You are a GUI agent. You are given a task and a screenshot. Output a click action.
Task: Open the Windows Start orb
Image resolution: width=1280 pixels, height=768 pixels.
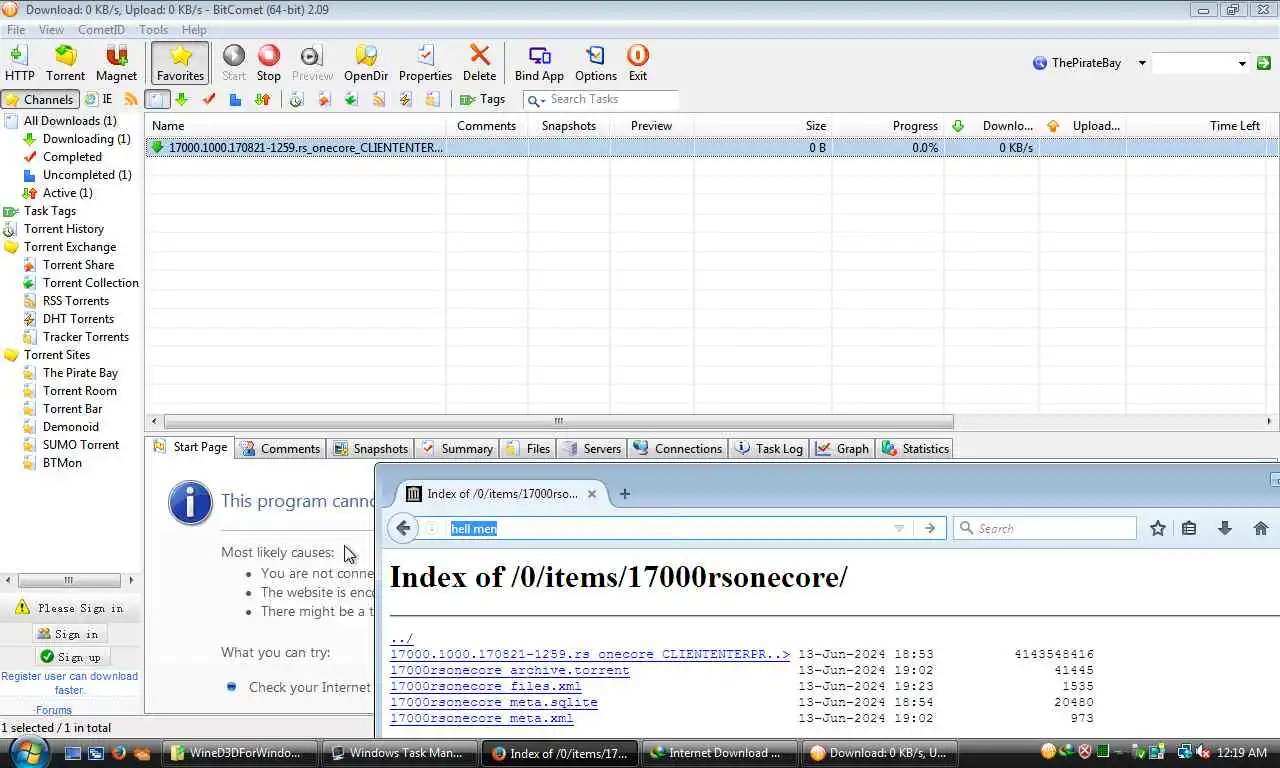click(x=27, y=753)
